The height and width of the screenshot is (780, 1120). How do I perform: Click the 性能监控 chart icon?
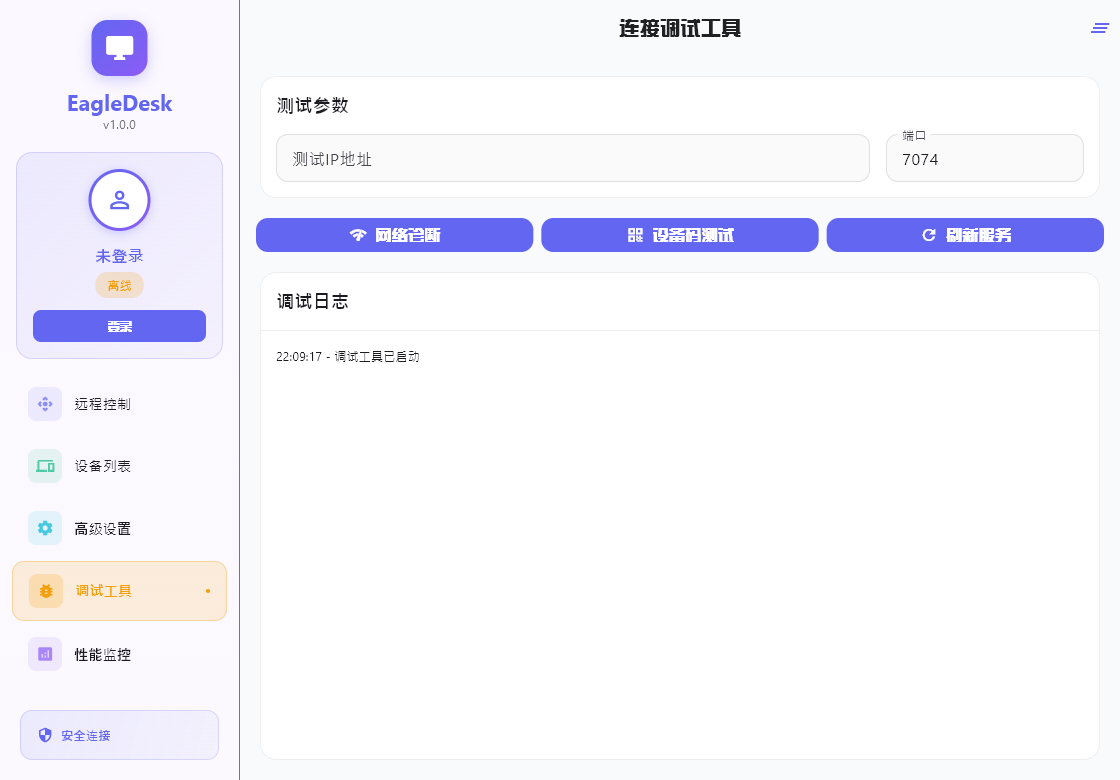[45, 654]
